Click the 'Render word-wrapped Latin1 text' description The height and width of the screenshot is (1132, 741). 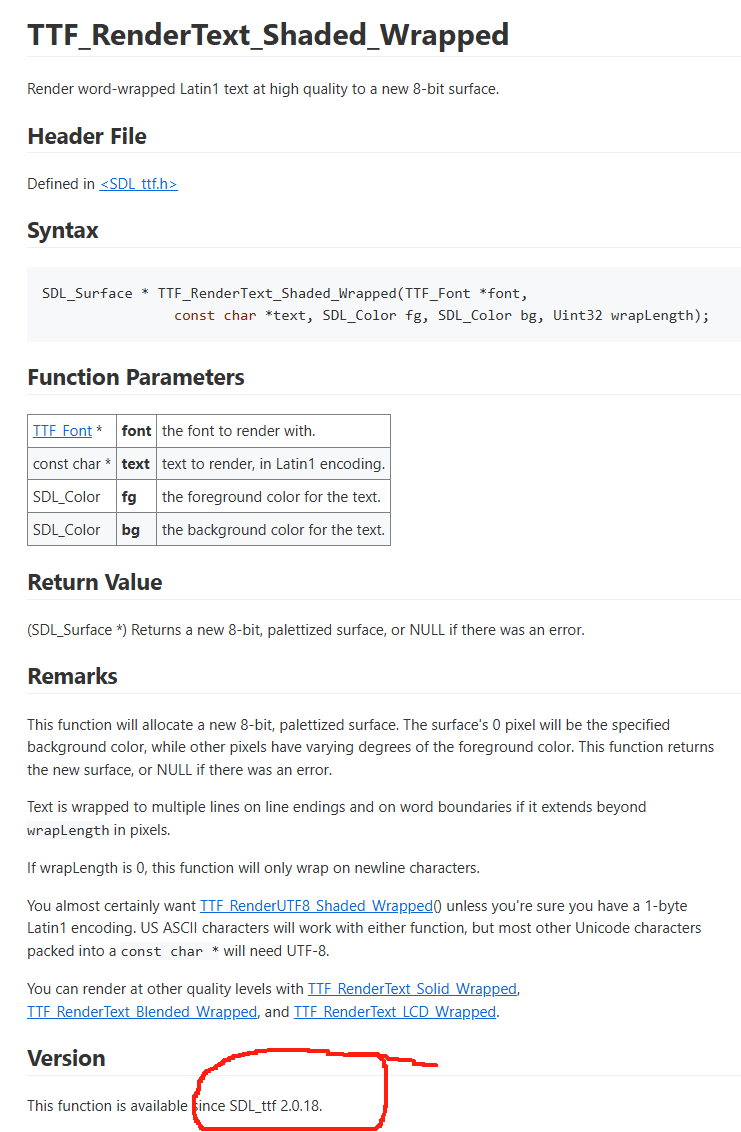pos(263,90)
